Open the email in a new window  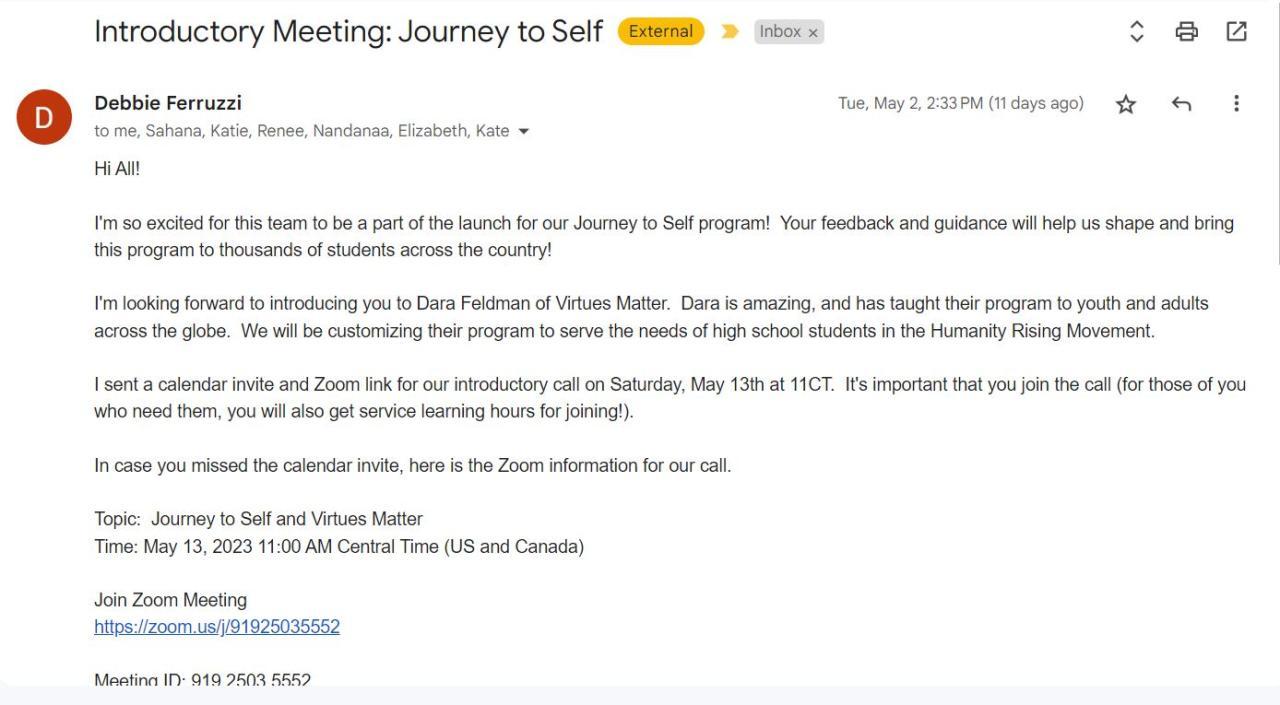click(x=1237, y=32)
